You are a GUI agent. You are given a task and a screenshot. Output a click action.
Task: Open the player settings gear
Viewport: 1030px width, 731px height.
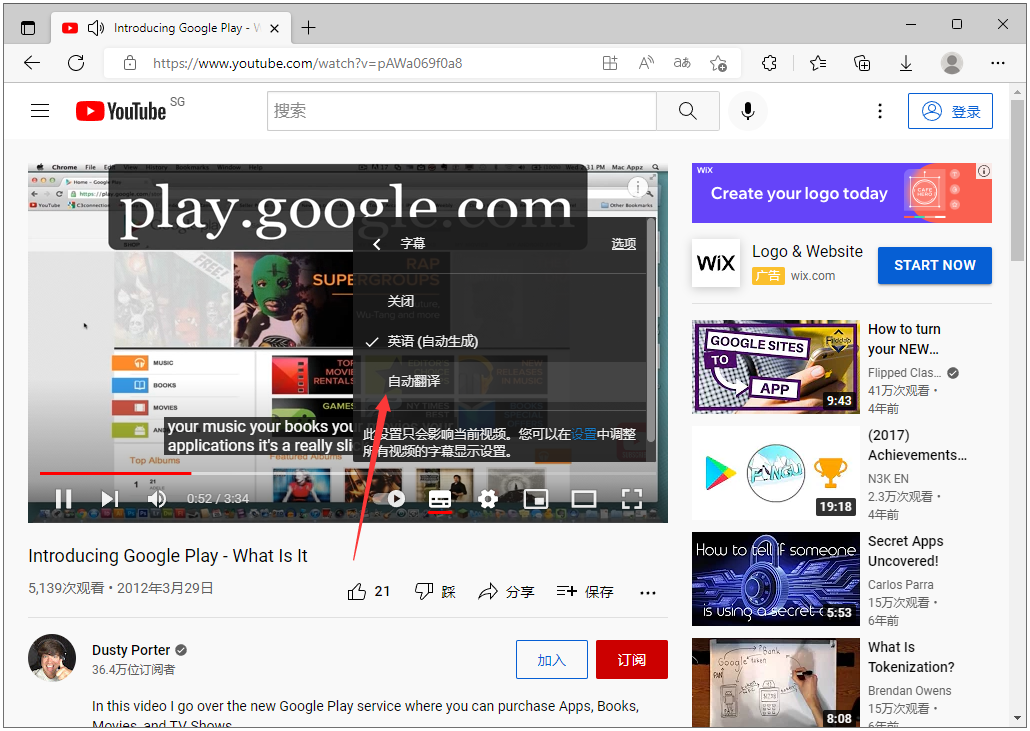point(487,499)
